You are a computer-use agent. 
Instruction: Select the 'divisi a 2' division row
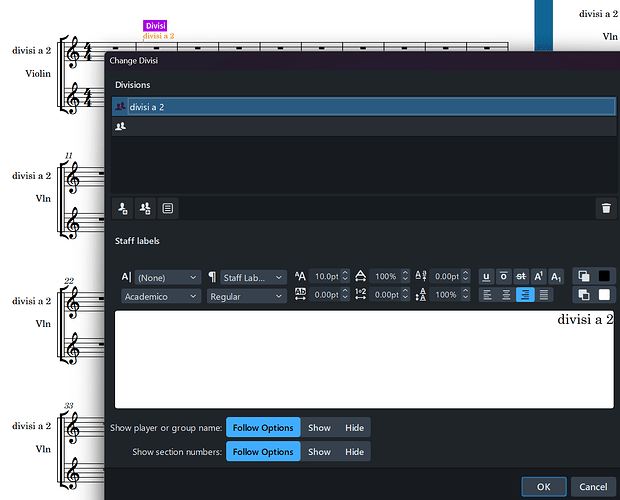pos(364,107)
